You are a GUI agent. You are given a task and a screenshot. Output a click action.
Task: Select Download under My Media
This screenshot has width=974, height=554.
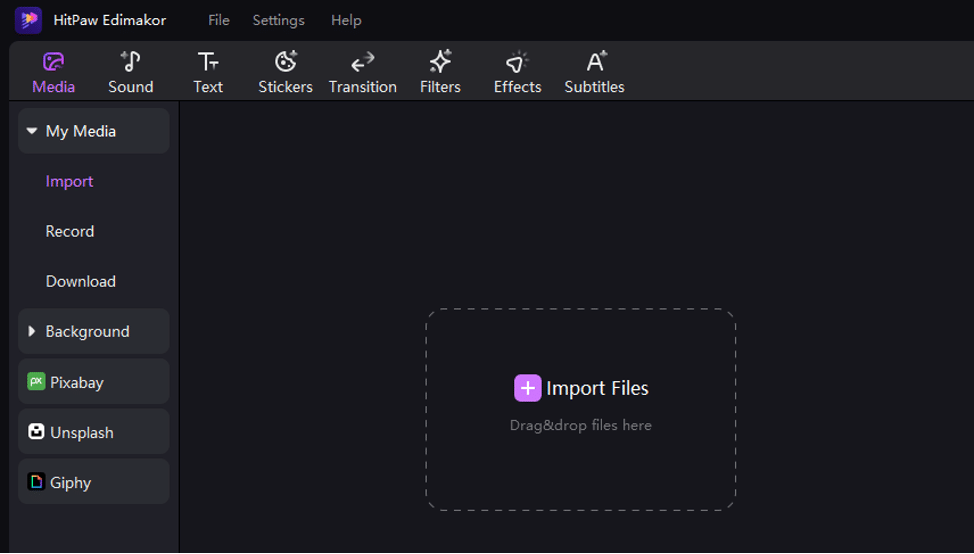coord(81,281)
